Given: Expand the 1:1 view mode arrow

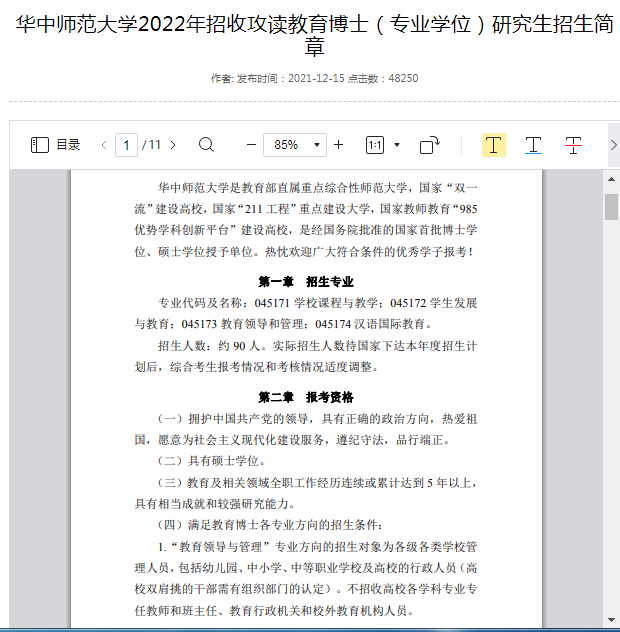Looking at the screenshot, I should (x=397, y=145).
